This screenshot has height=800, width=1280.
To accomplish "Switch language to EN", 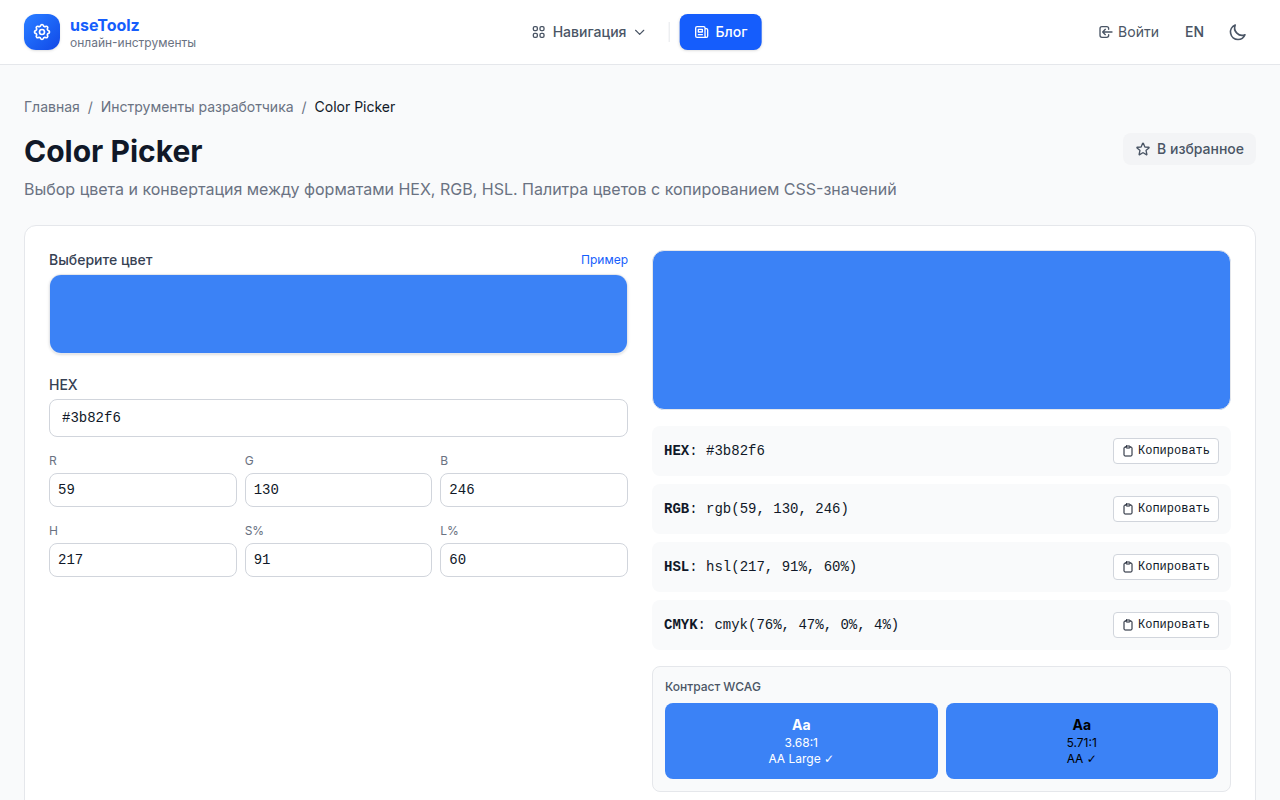I will (1194, 32).
